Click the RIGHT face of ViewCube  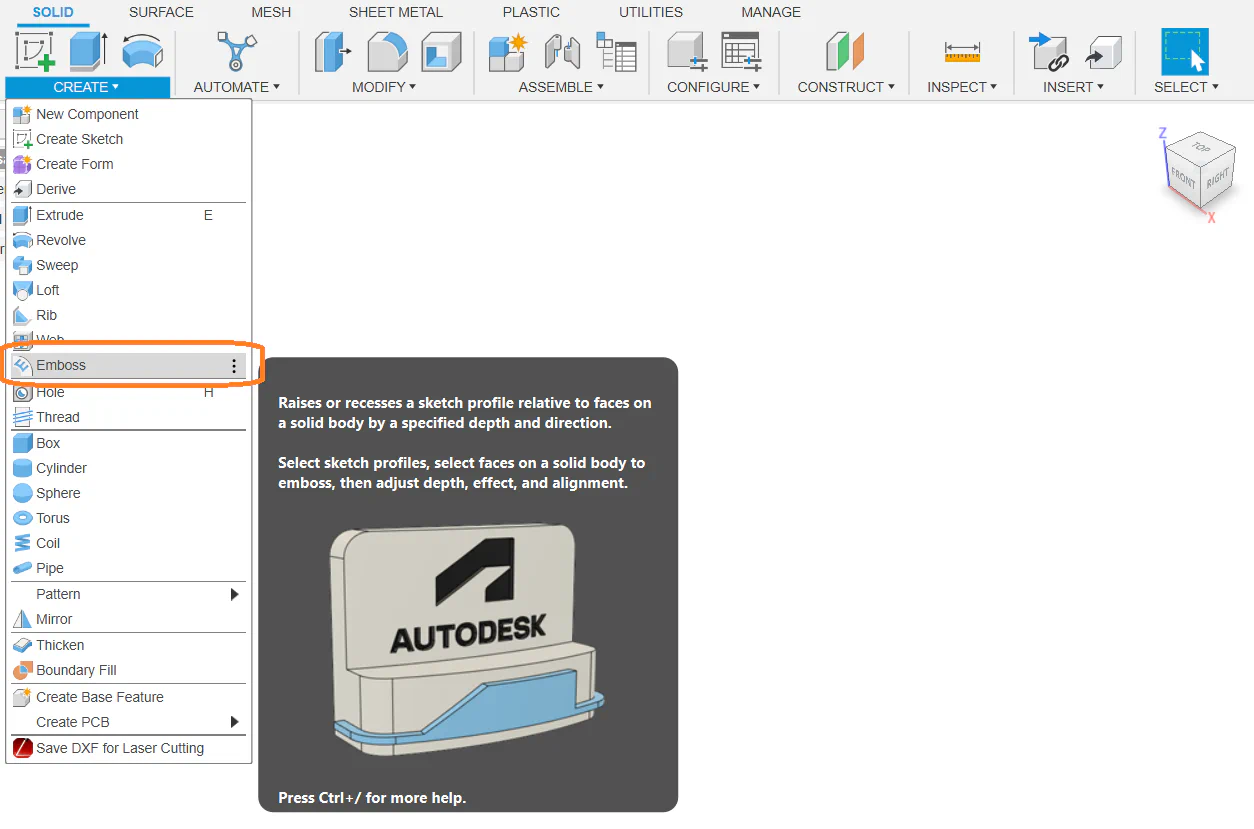1217,180
